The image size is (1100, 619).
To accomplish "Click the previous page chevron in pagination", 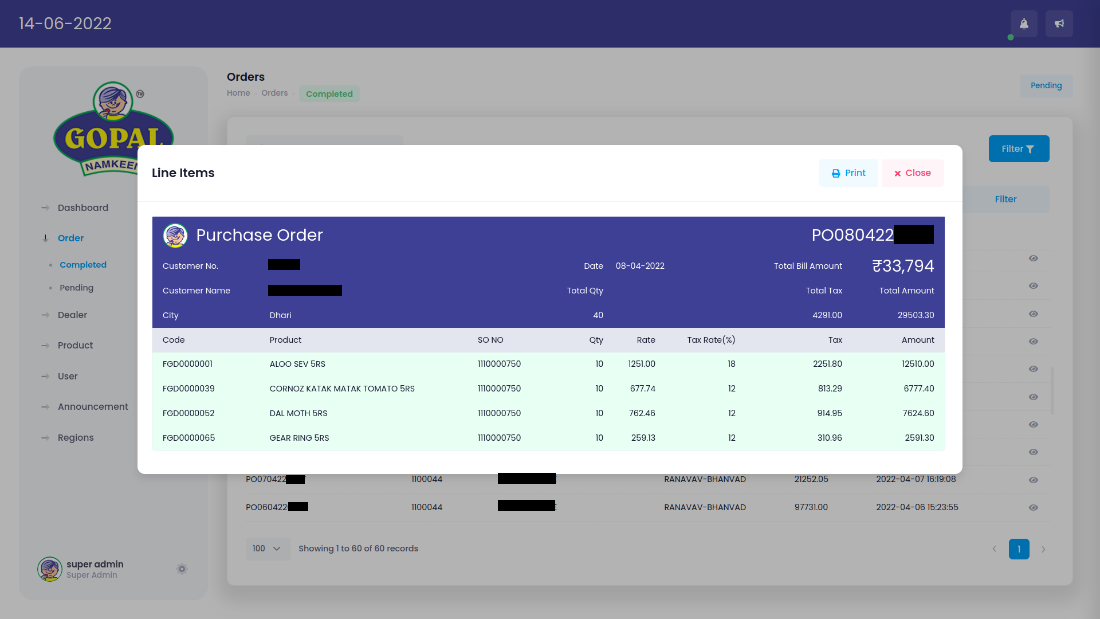I will click(x=994, y=549).
